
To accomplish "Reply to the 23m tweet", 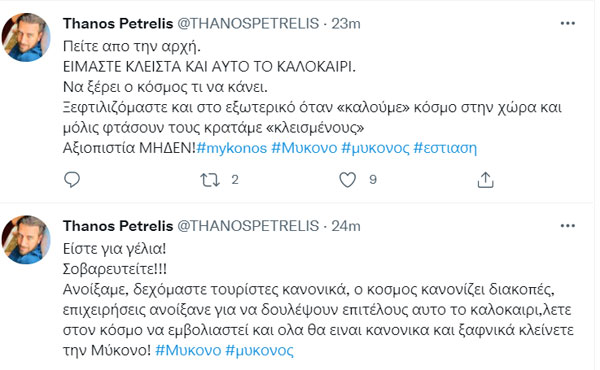I will (72, 180).
